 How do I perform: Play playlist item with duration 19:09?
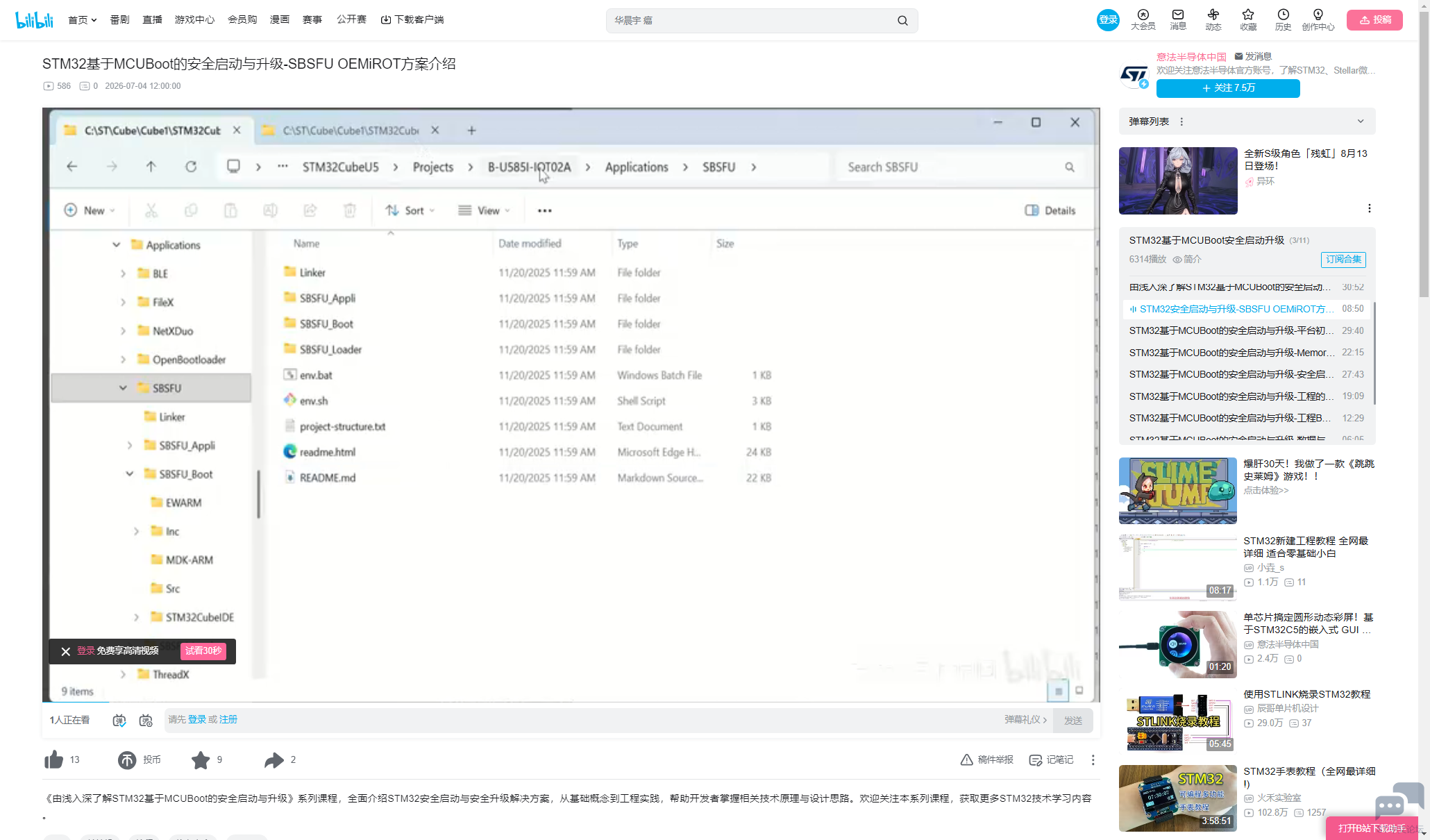tap(1246, 396)
